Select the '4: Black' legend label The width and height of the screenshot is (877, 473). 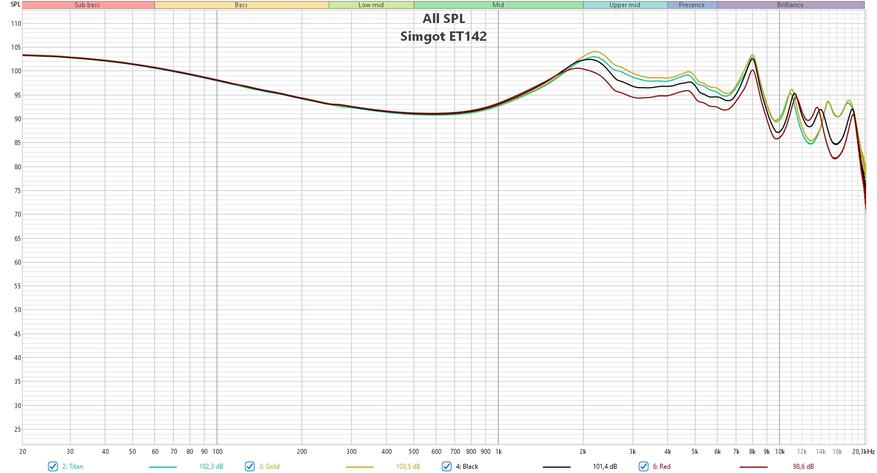pos(467,466)
